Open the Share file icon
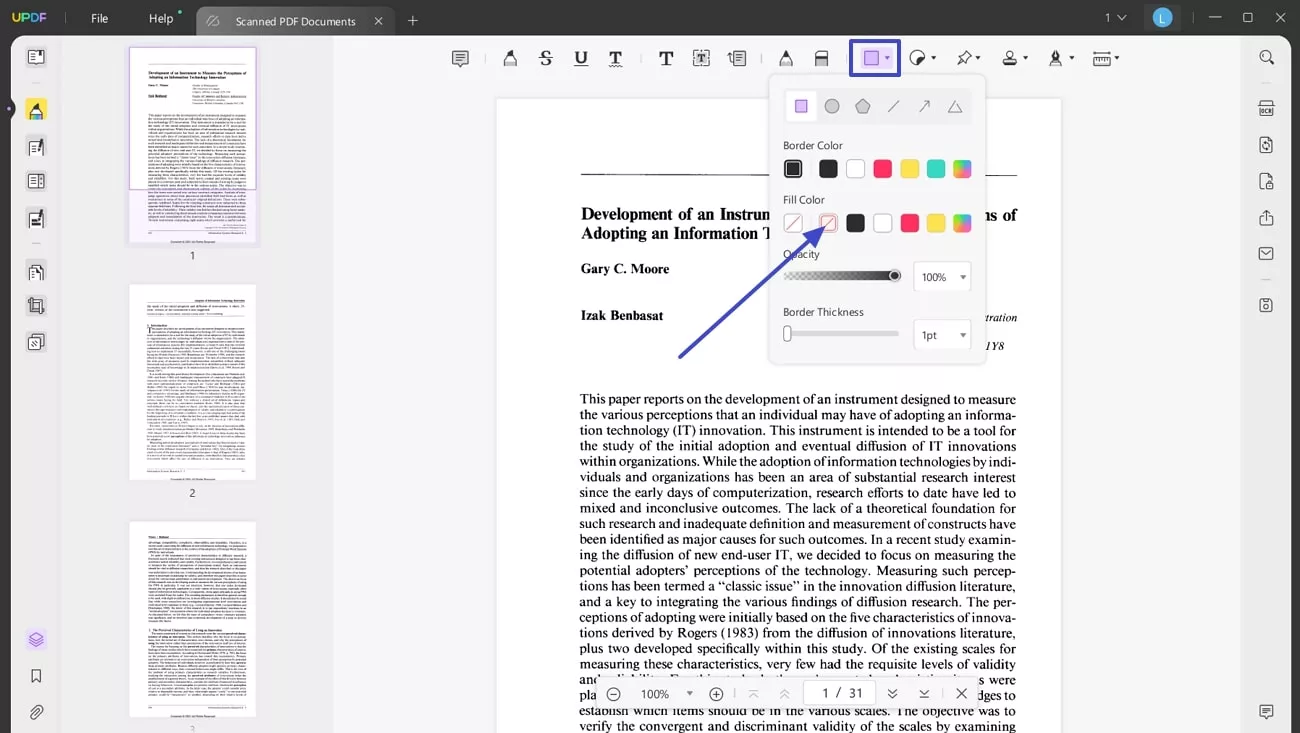This screenshot has width=1300, height=733. [x=1267, y=218]
